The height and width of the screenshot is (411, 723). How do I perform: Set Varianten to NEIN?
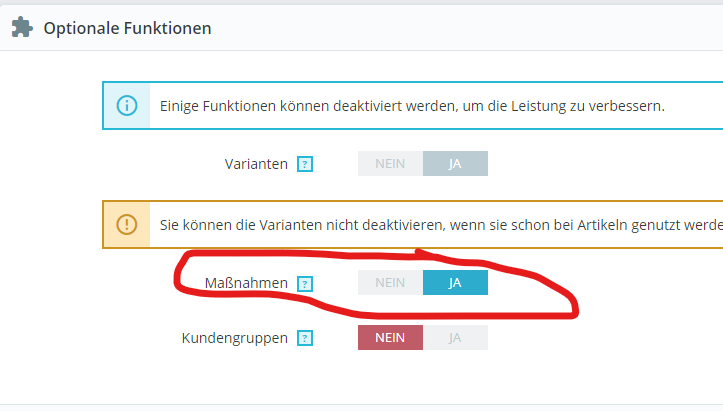coord(390,163)
